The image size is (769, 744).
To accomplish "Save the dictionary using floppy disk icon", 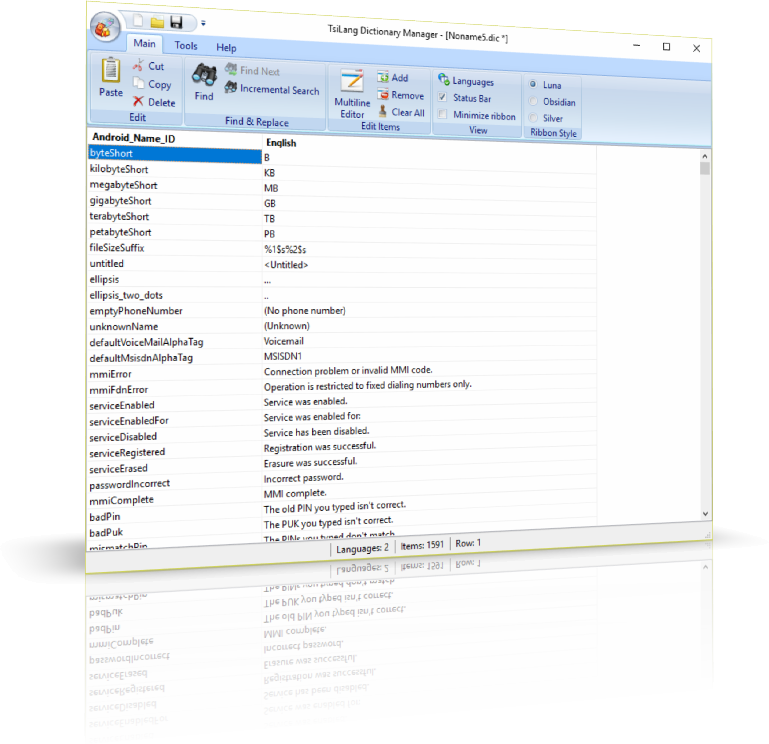I will [176, 22].
